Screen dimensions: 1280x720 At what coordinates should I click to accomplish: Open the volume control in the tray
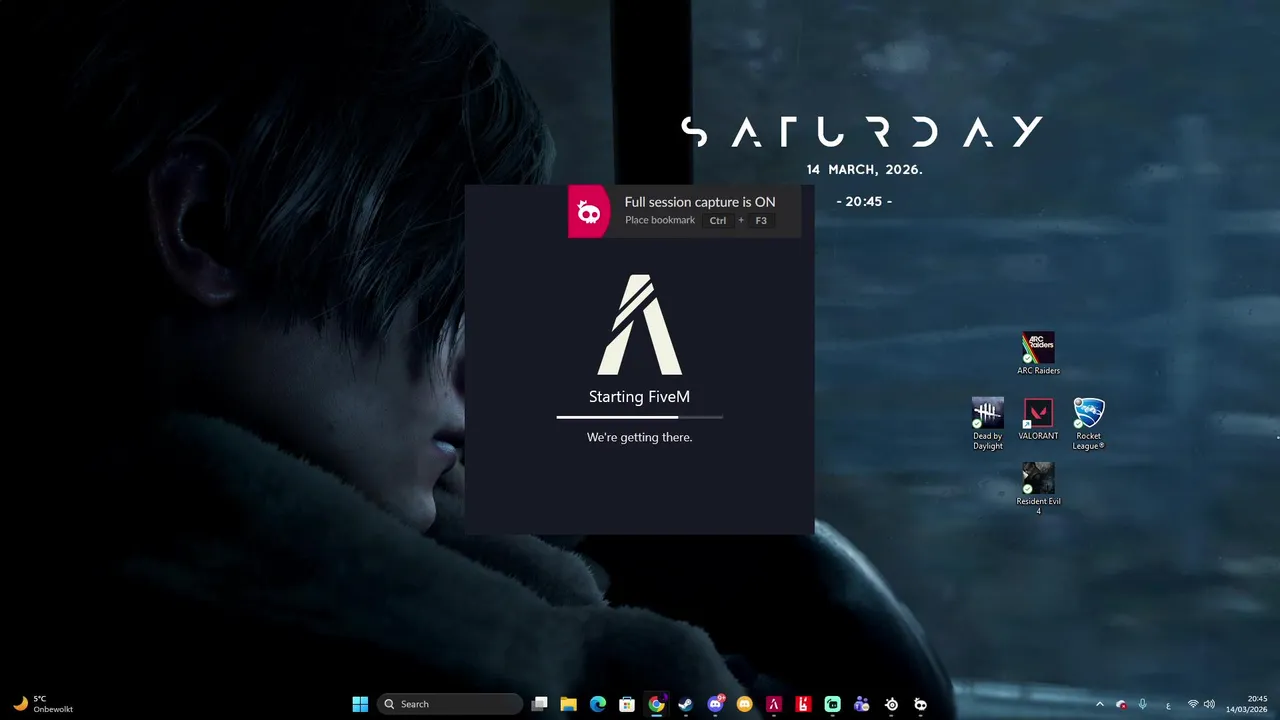tap(1210, 704)
